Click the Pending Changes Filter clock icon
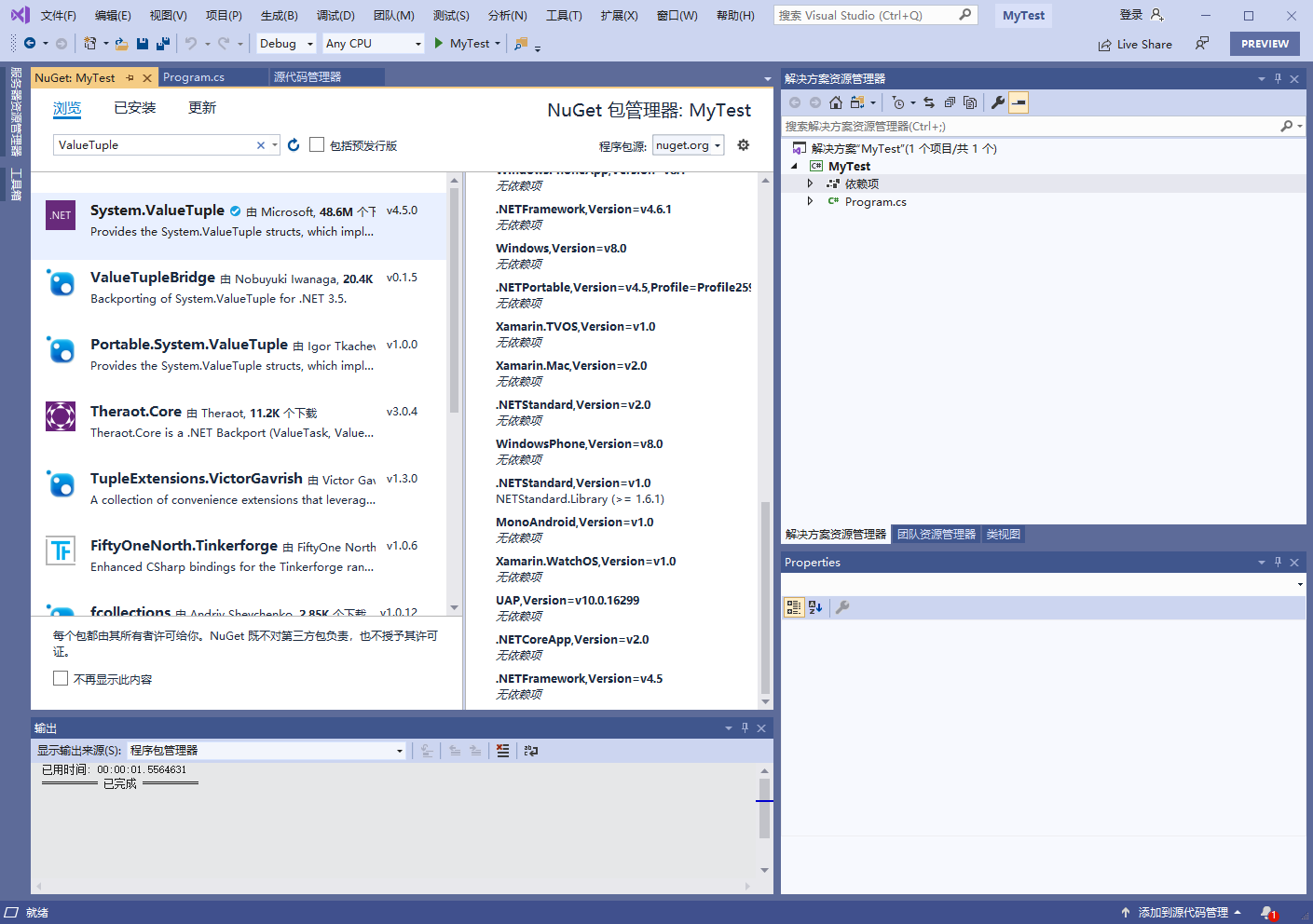1313x924 pixels. click(897, 102)
